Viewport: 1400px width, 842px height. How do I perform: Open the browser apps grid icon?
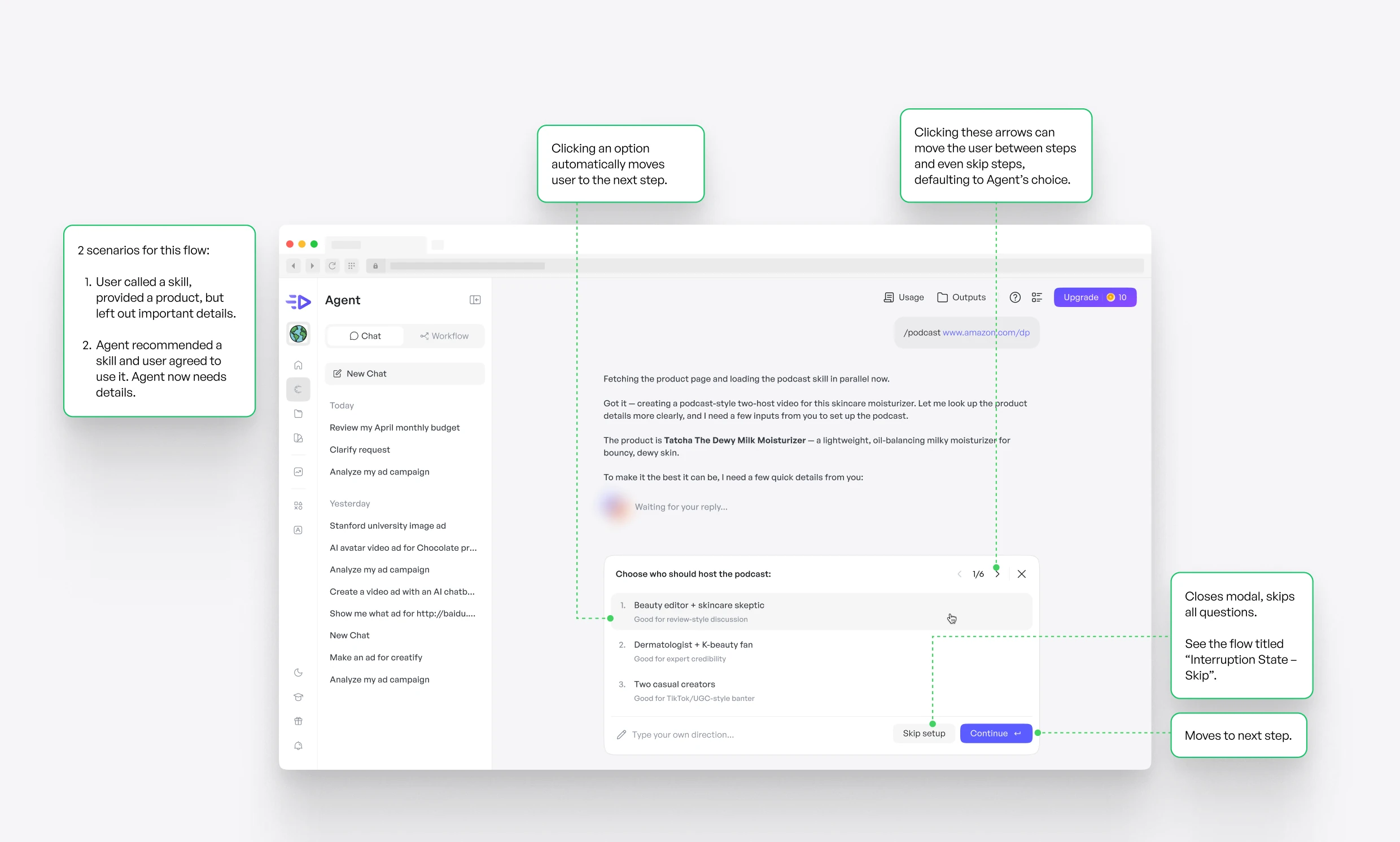click(x=352, y=266)
